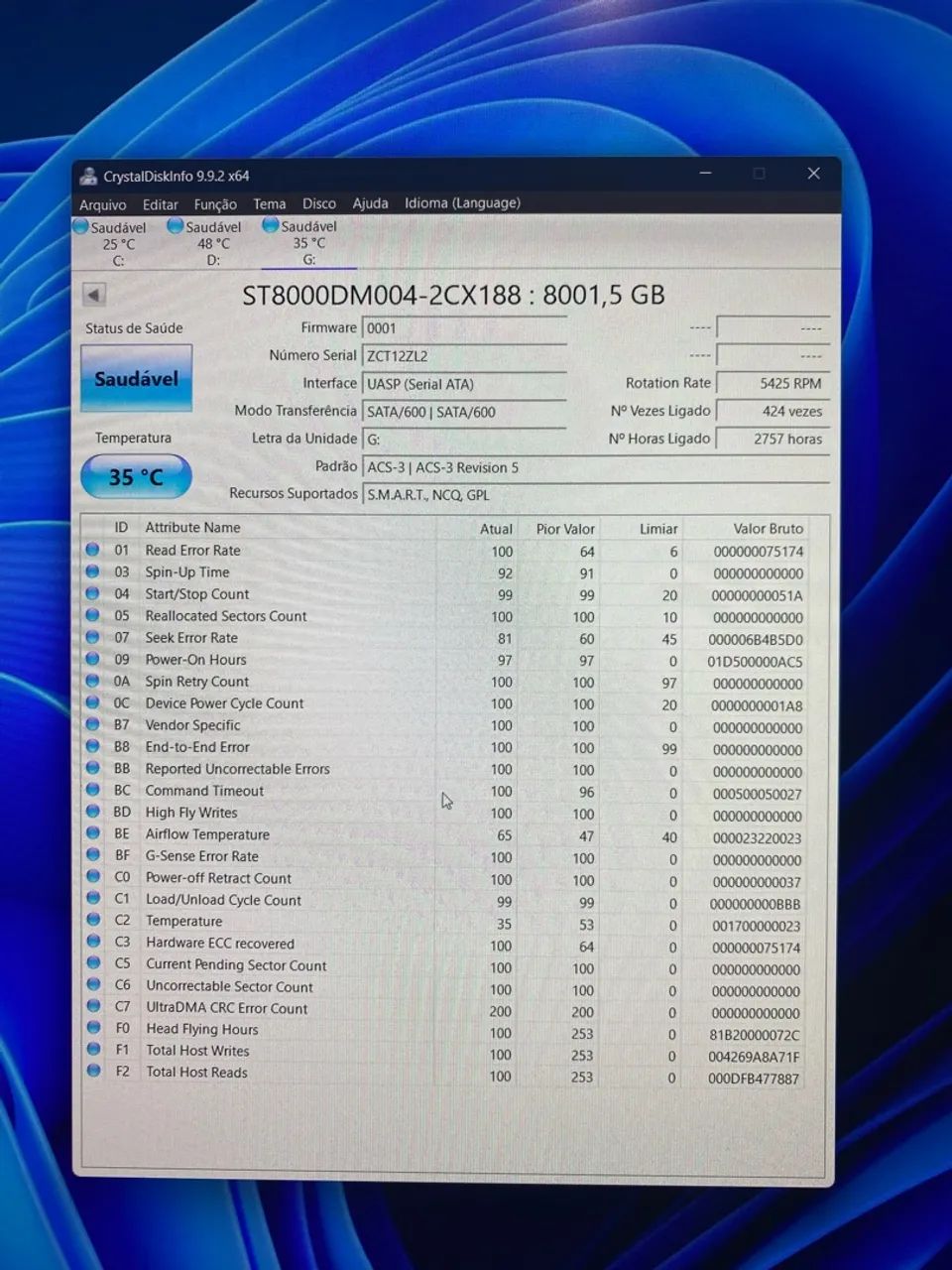Click the status dot for Total Host Reads
Image resolution: width=952 pixels, height=1270 pixels.
point(93,1072)
